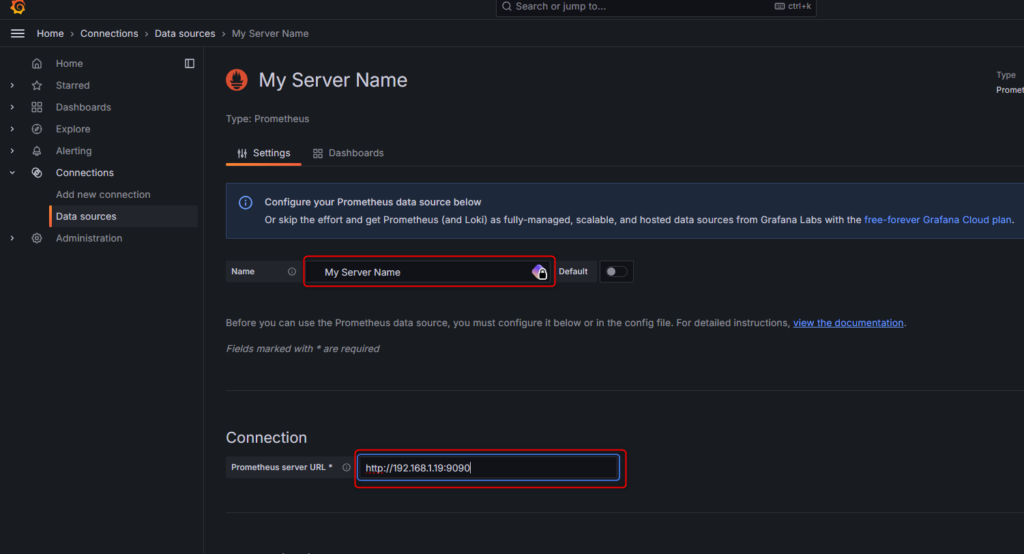This screenshot has width=1024, height=554.
Task: Expand the Explore section chevron
Action: pyautogui.click(x=12, y=129)
